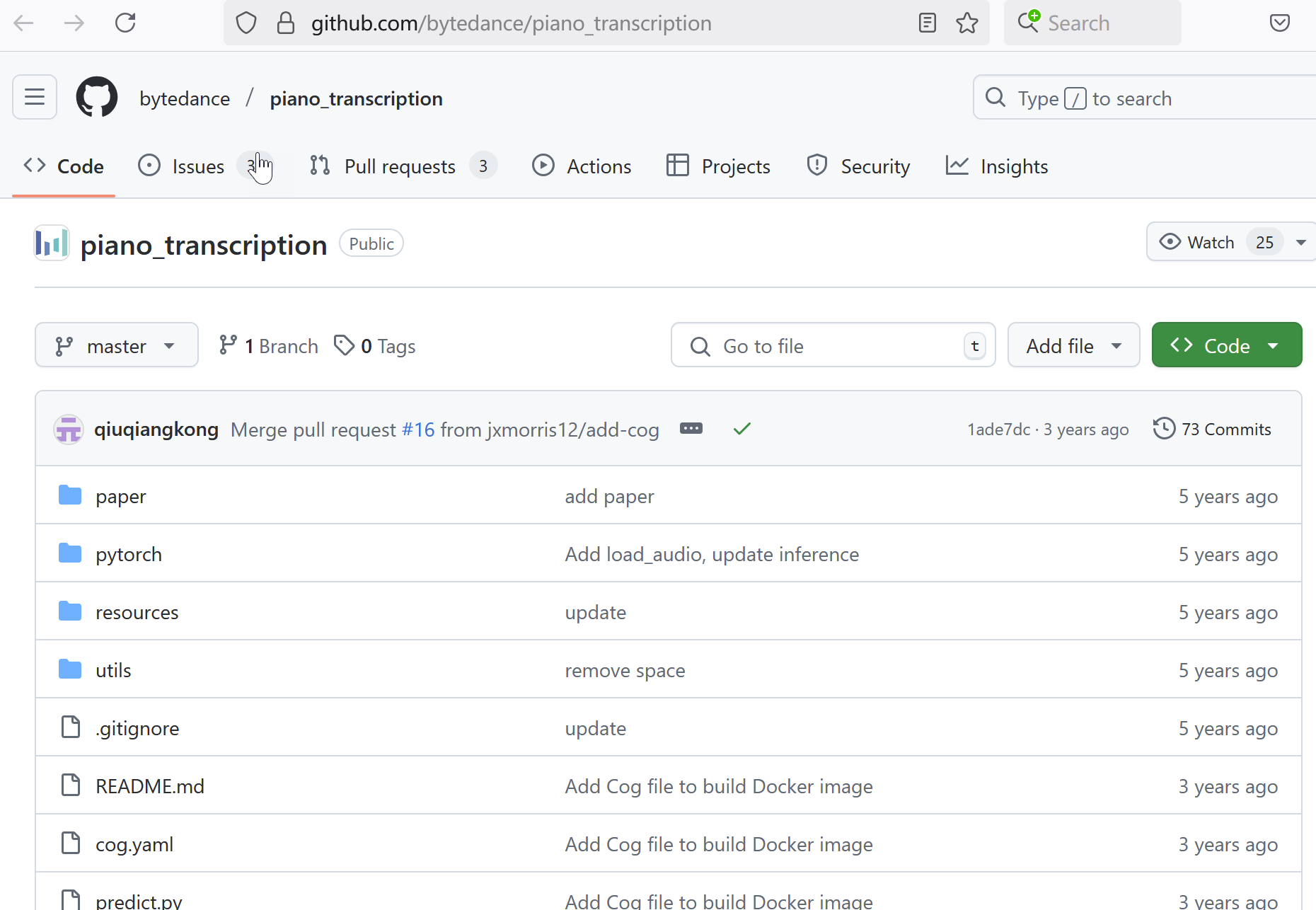Open the pytorch folder
The image size is (1316, 910).
point(129,554)
